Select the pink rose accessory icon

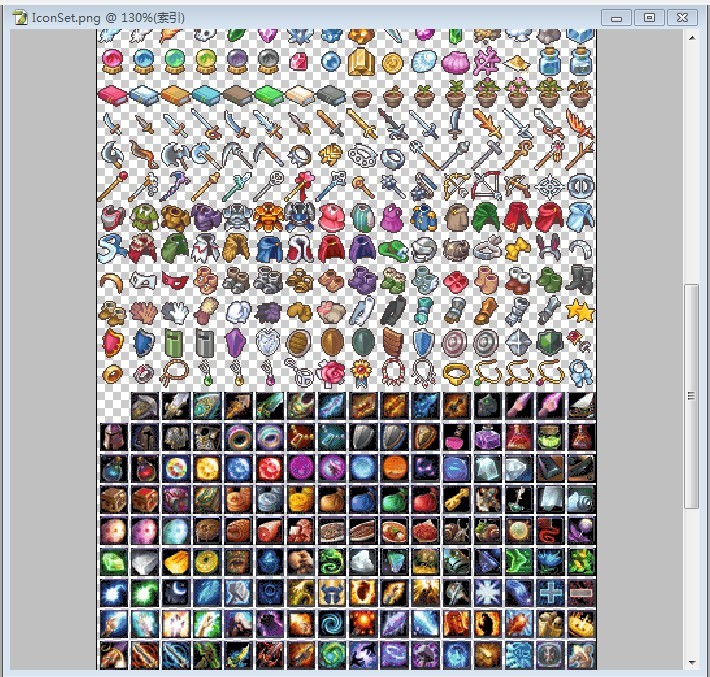coord(331,374)
